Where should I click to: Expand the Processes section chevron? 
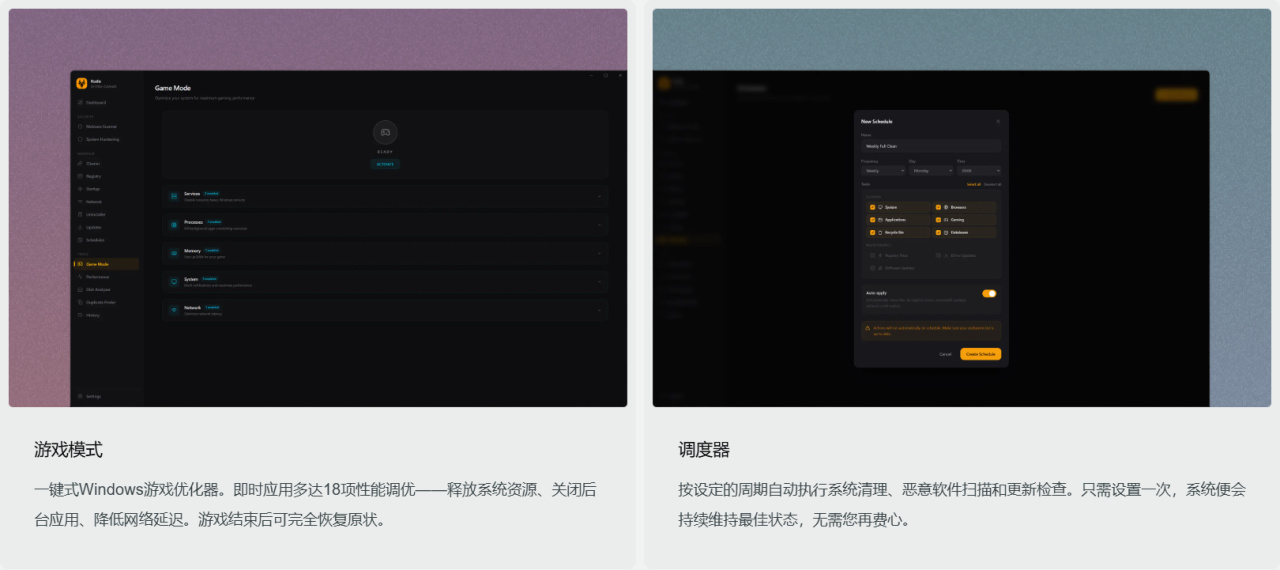point(599,225)
